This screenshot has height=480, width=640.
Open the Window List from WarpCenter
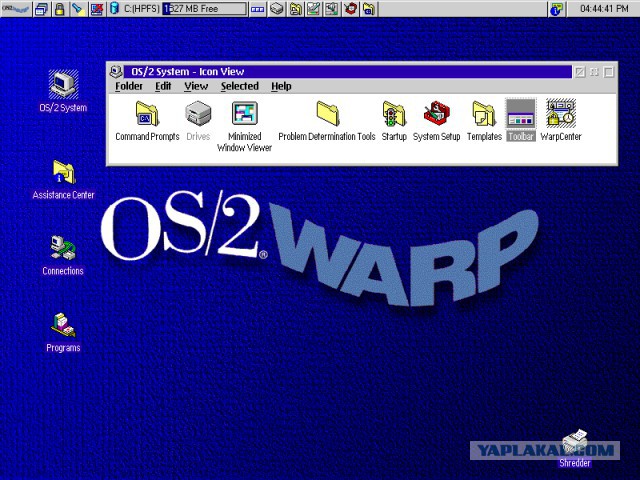41,9
